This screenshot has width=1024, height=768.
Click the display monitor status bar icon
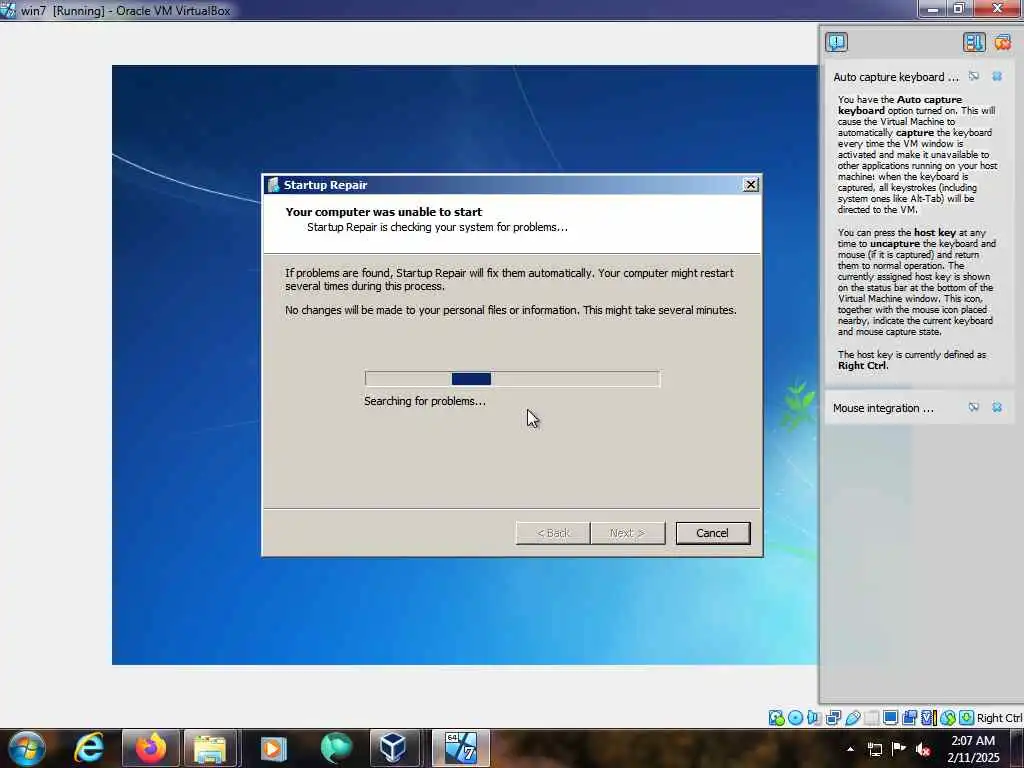(x=890, y=718)
